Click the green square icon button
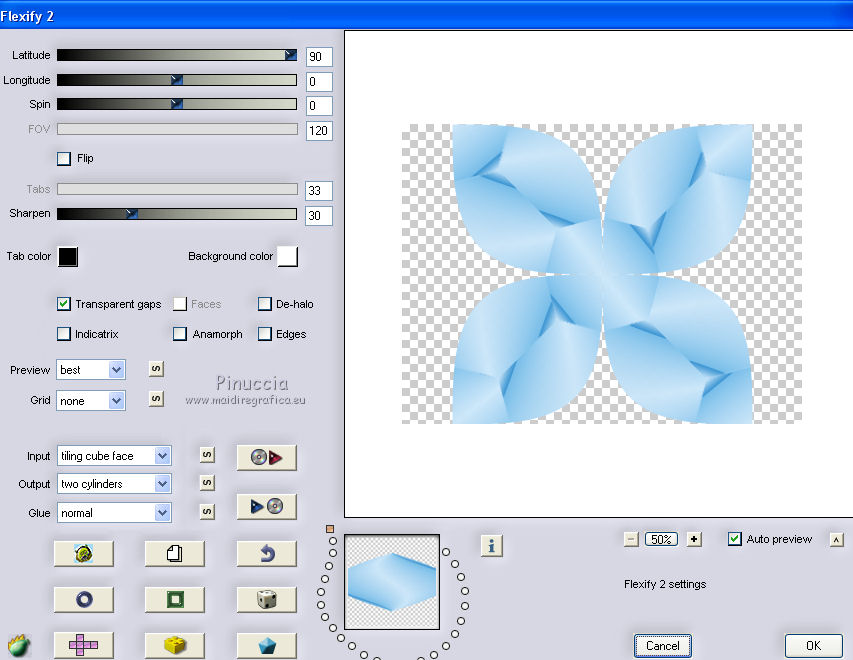This screenshot has height=660, width=853. pos(175,600)
